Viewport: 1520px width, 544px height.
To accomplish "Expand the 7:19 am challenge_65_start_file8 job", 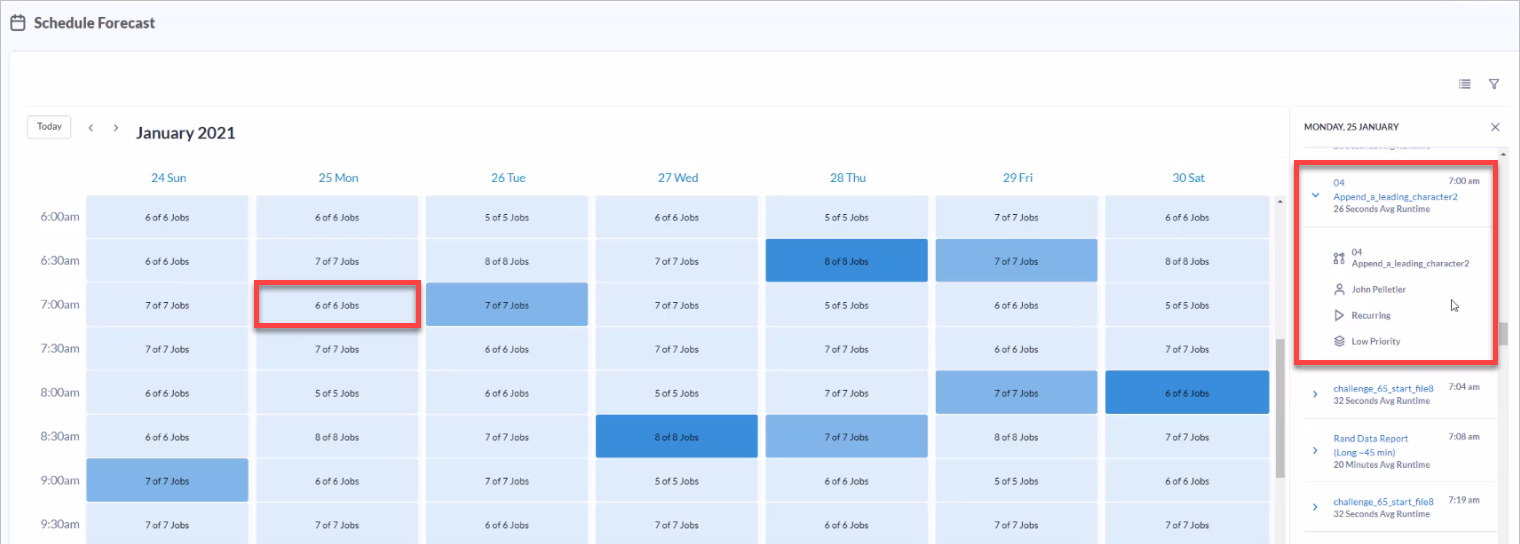I will (x=1315, y=507).
